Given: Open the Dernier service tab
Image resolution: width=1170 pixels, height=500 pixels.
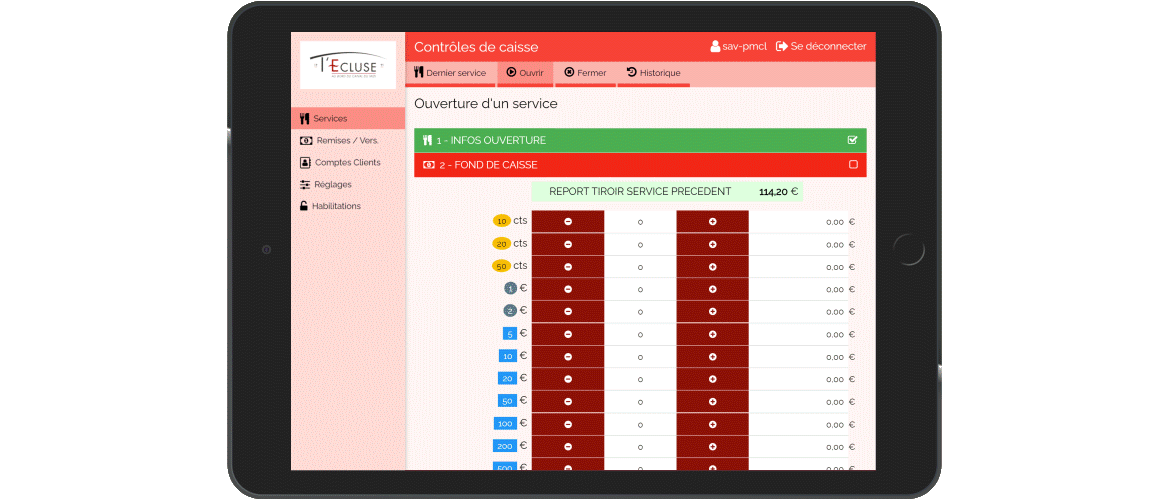Looking at the screenshot, I should pos(451,73).
